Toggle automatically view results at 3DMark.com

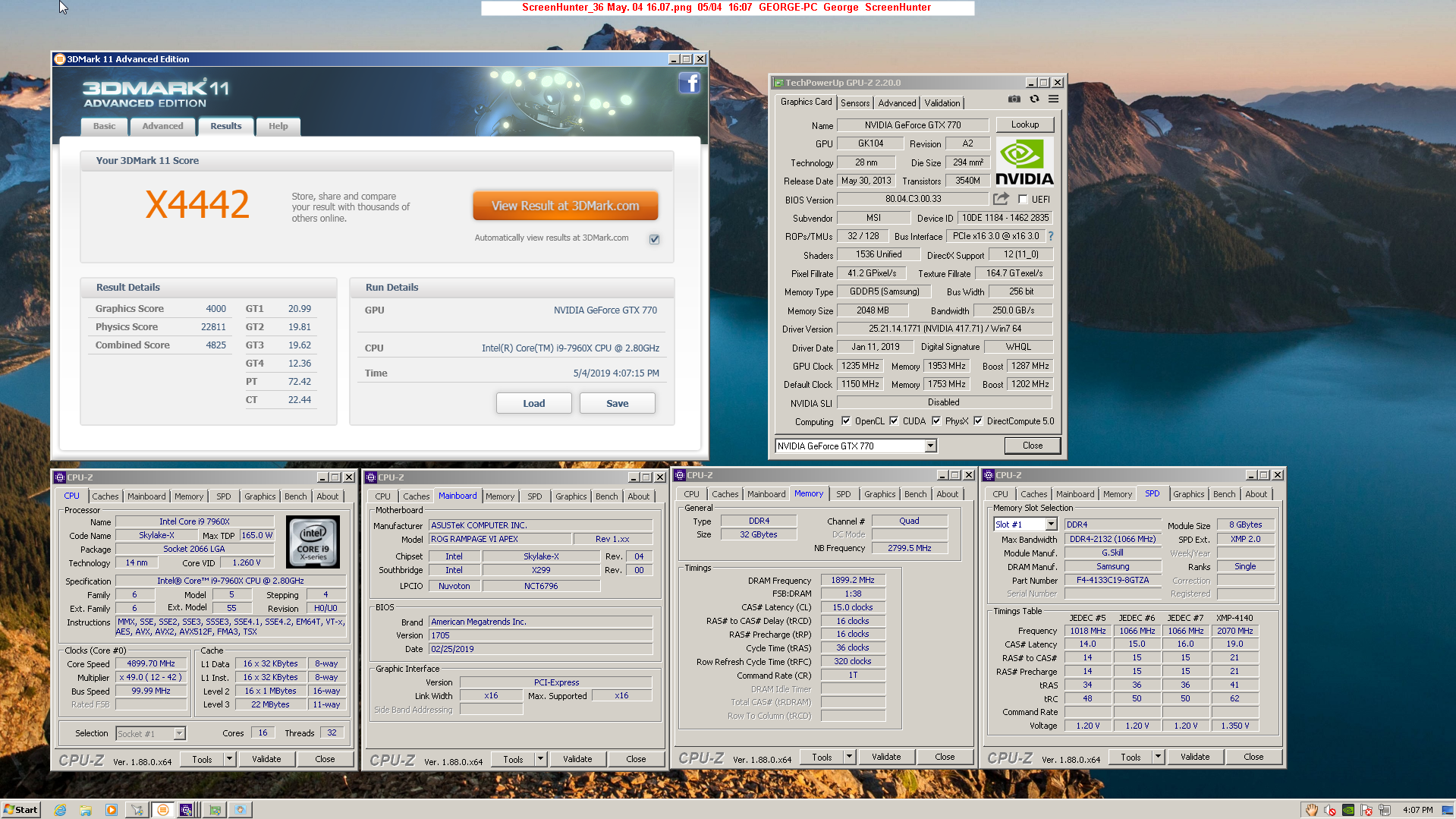pyautogui.click(x=654, y=239)
